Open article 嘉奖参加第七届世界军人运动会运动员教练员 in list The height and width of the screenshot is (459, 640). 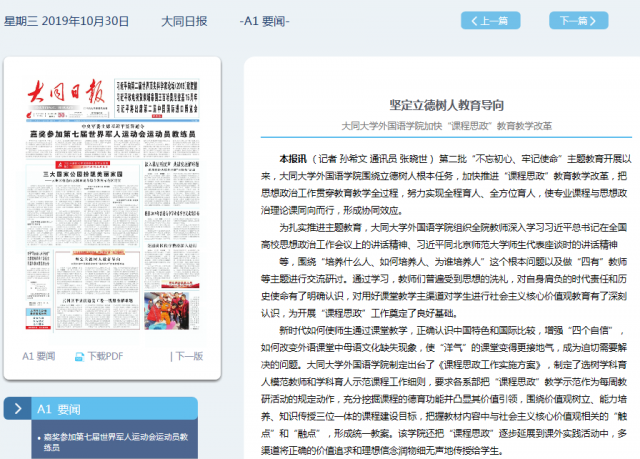[x=116, y=442]
